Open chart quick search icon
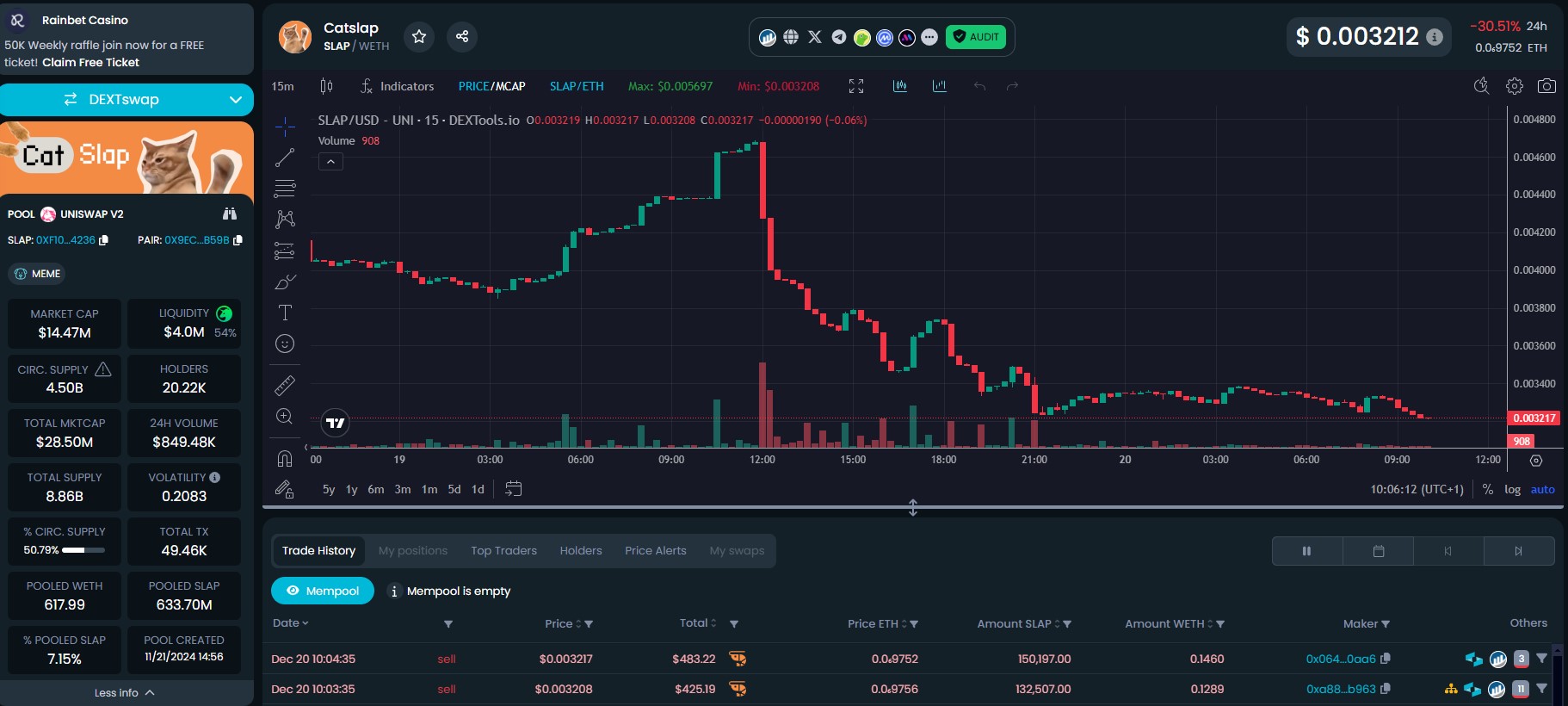This screenshot has width=1568, height=706. pyautogui.click(x=1481, y=86)
